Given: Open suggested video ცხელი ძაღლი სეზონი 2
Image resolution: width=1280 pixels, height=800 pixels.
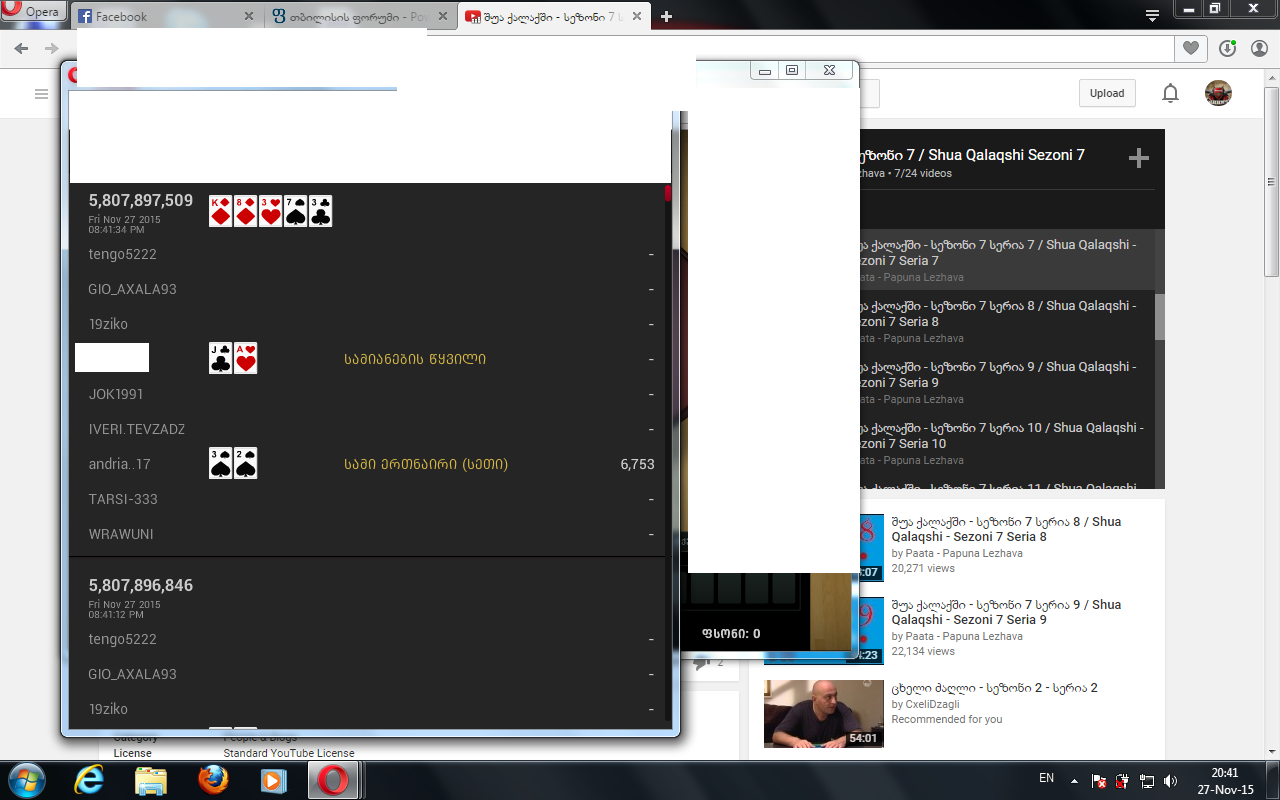Looking at the screenshot, I should click(995, 688).
